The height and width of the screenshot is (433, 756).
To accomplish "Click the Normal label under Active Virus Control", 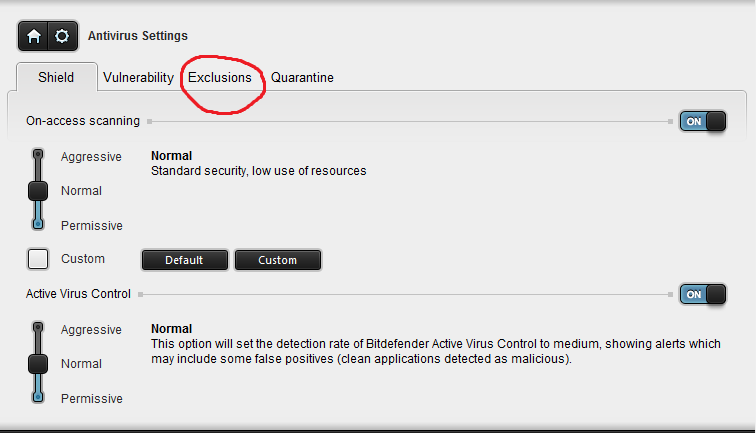I will (x=81, y=364).
